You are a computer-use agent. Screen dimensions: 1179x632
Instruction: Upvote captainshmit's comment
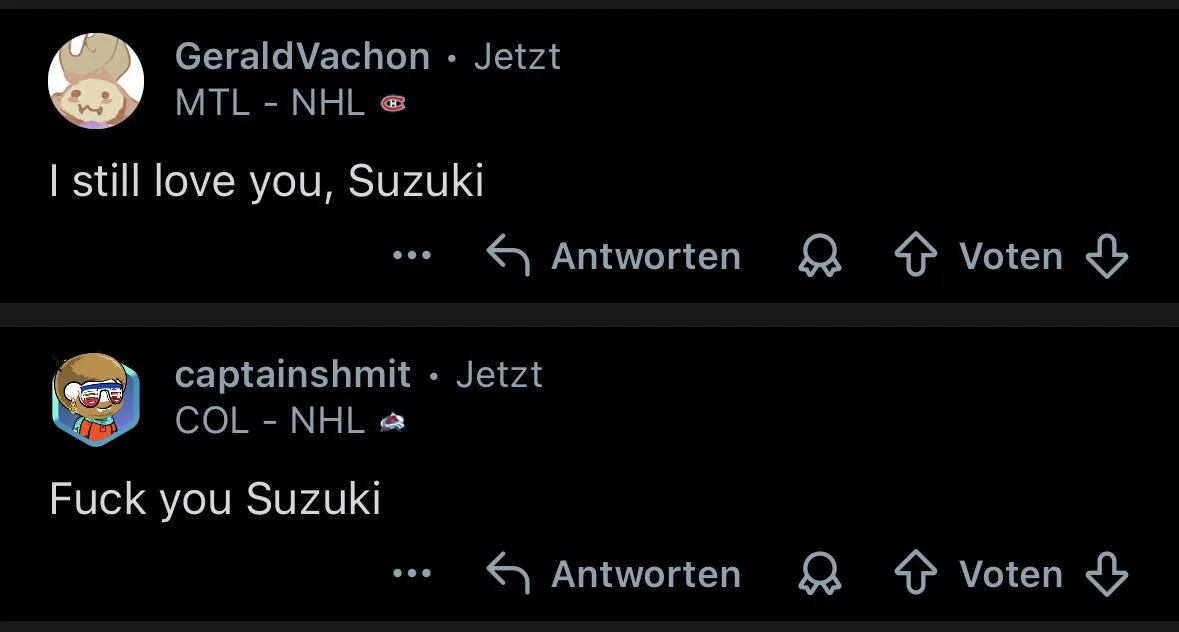click(914, 575)
